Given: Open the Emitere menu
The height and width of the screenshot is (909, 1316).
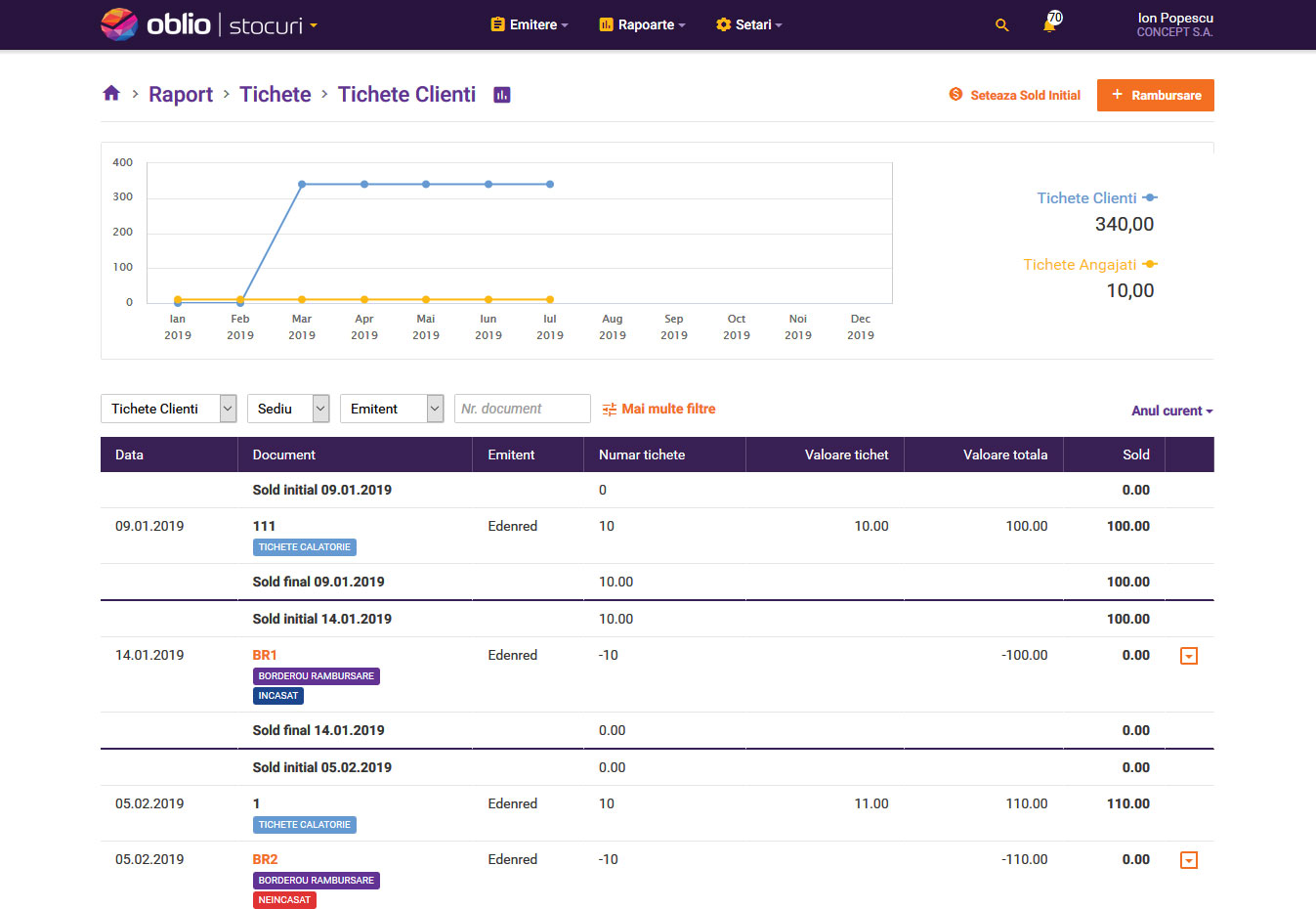Looking at the screenshot, I should 530,24.
